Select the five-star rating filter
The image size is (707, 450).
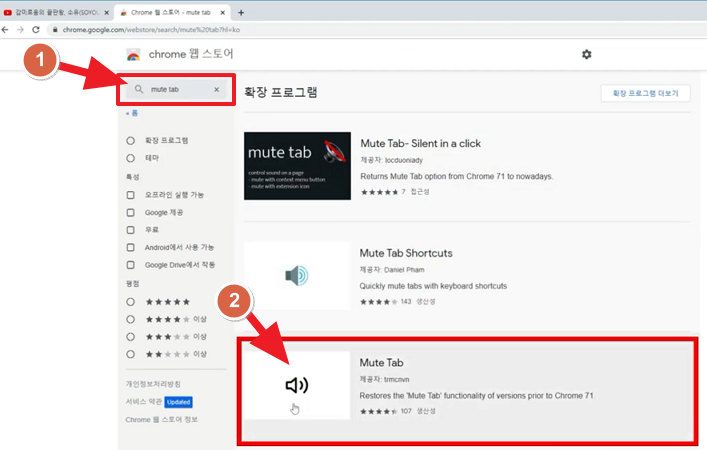click(x=130, y=302)
